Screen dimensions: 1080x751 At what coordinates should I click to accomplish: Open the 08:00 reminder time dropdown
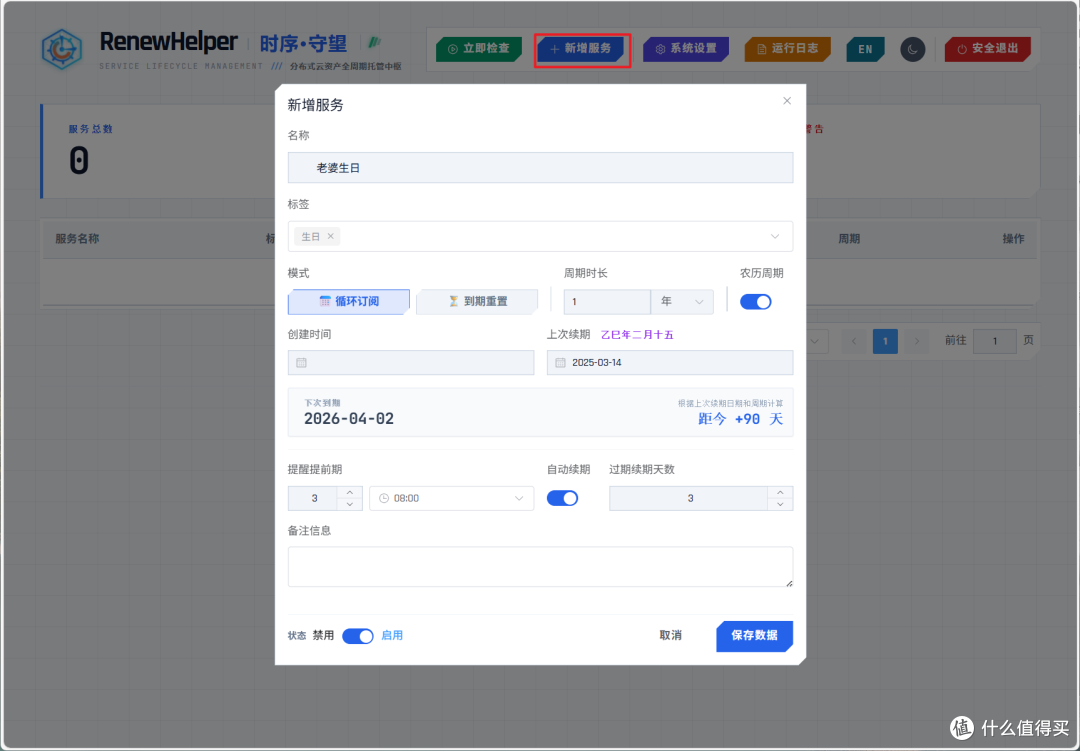point(451,498)
